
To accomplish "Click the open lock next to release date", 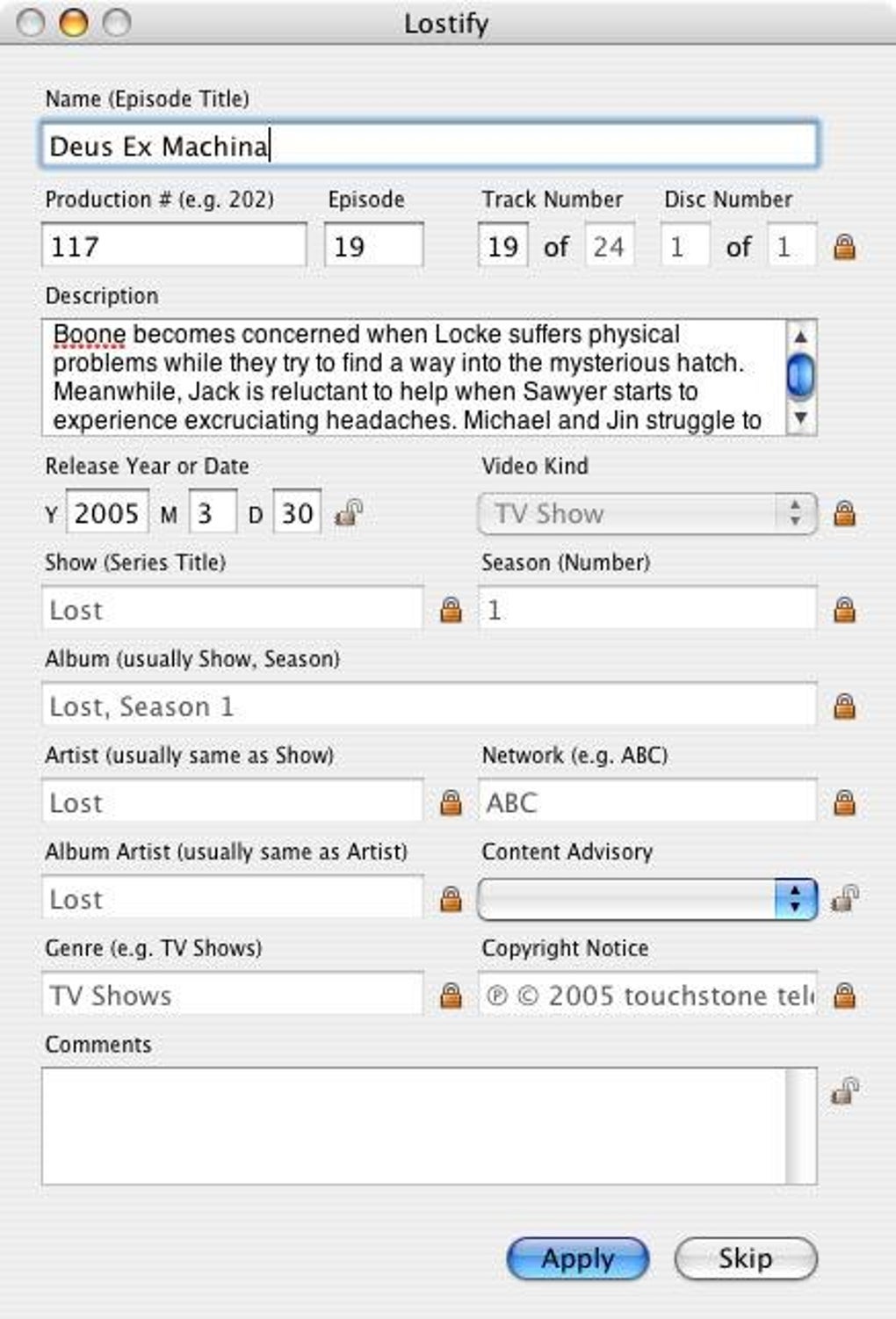I will click(x=349, y=512).
